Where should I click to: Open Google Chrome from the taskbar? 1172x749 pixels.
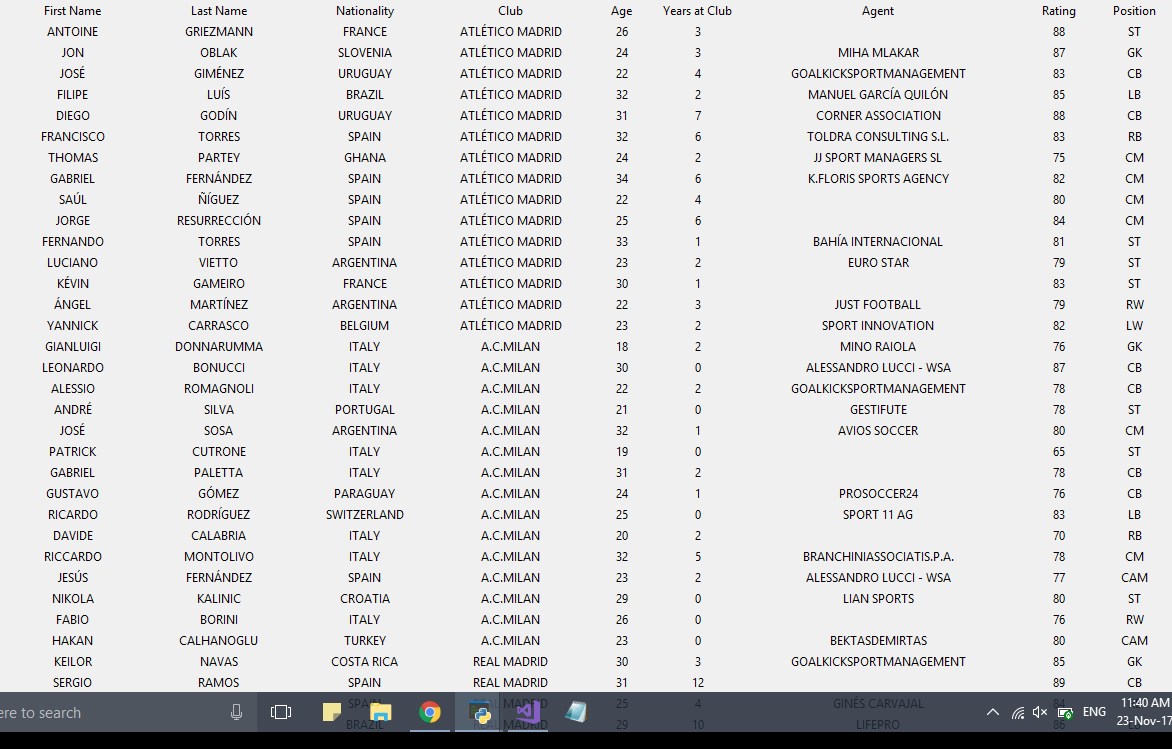pyautogui.click(x=430, y=712)
